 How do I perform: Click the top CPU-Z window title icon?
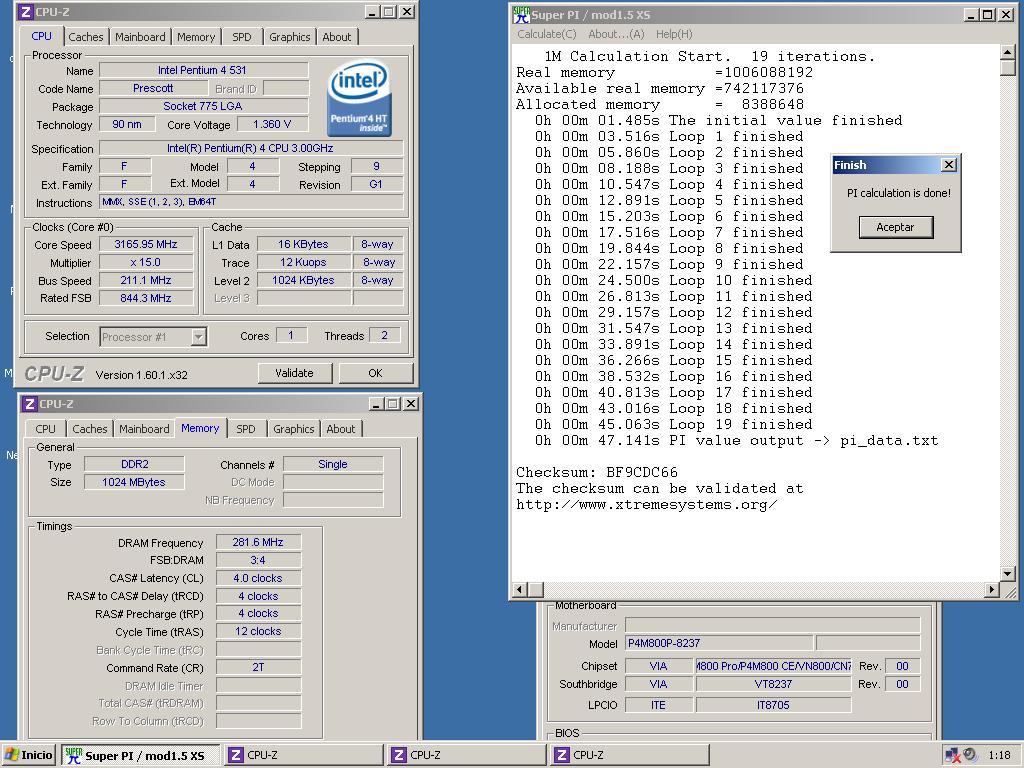[x=25, y=12]
